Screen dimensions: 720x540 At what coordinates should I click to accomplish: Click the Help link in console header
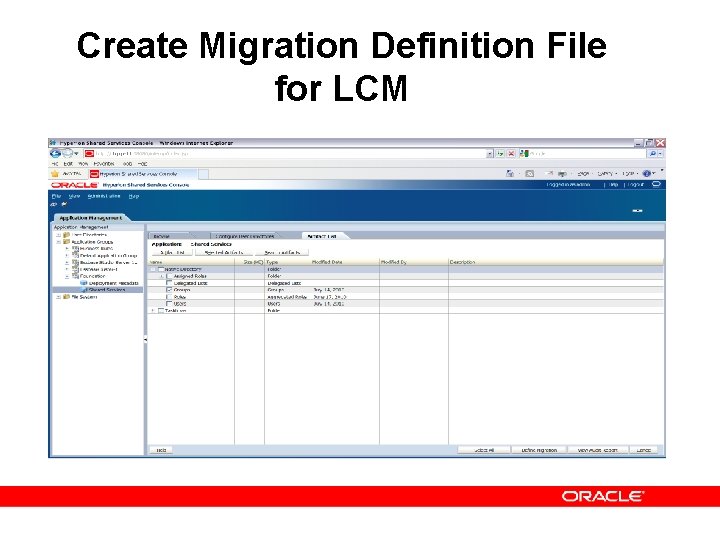(613, 185)
